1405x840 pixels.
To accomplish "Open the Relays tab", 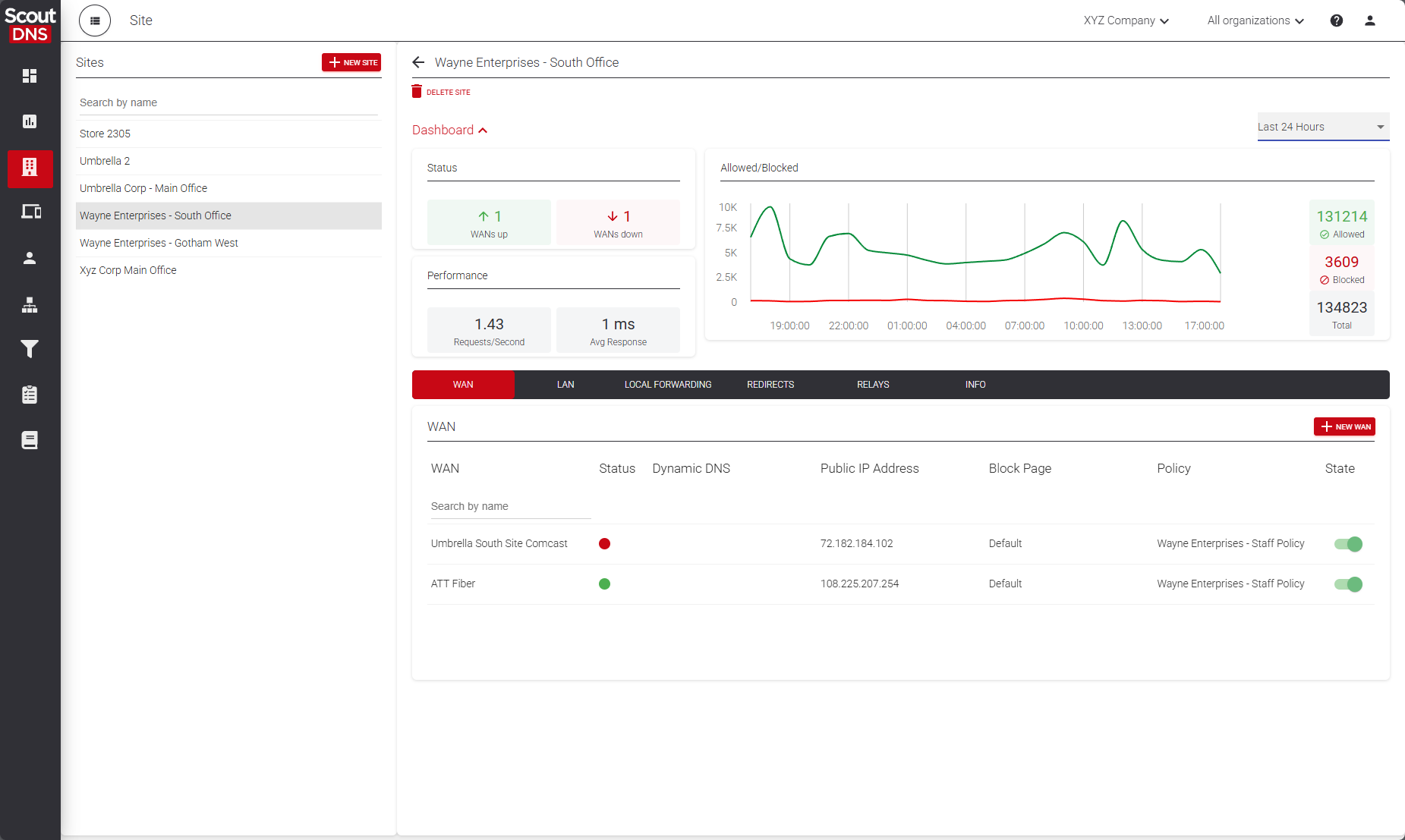I will pos(873,385).
